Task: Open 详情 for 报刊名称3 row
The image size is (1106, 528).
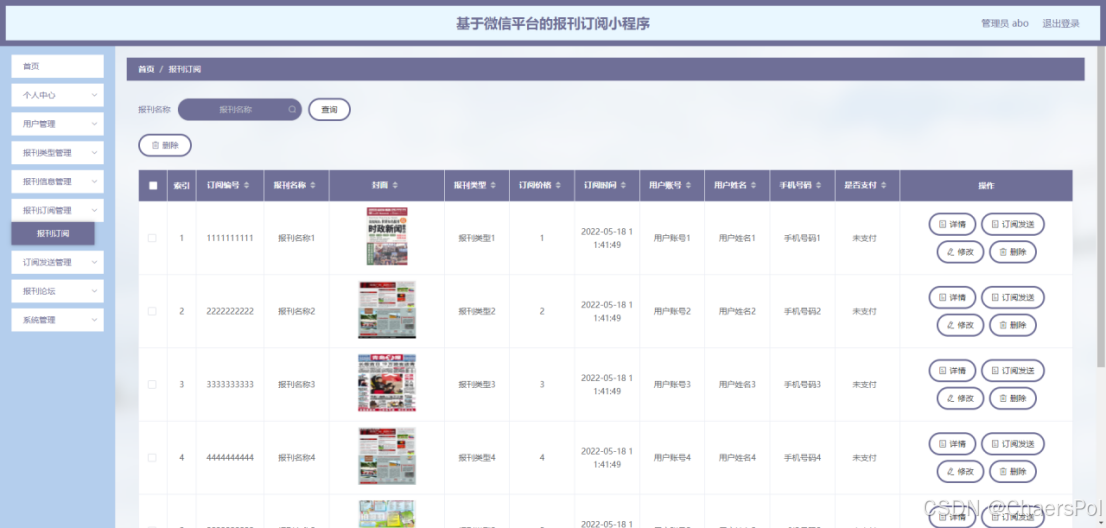Action: point(952,371)
